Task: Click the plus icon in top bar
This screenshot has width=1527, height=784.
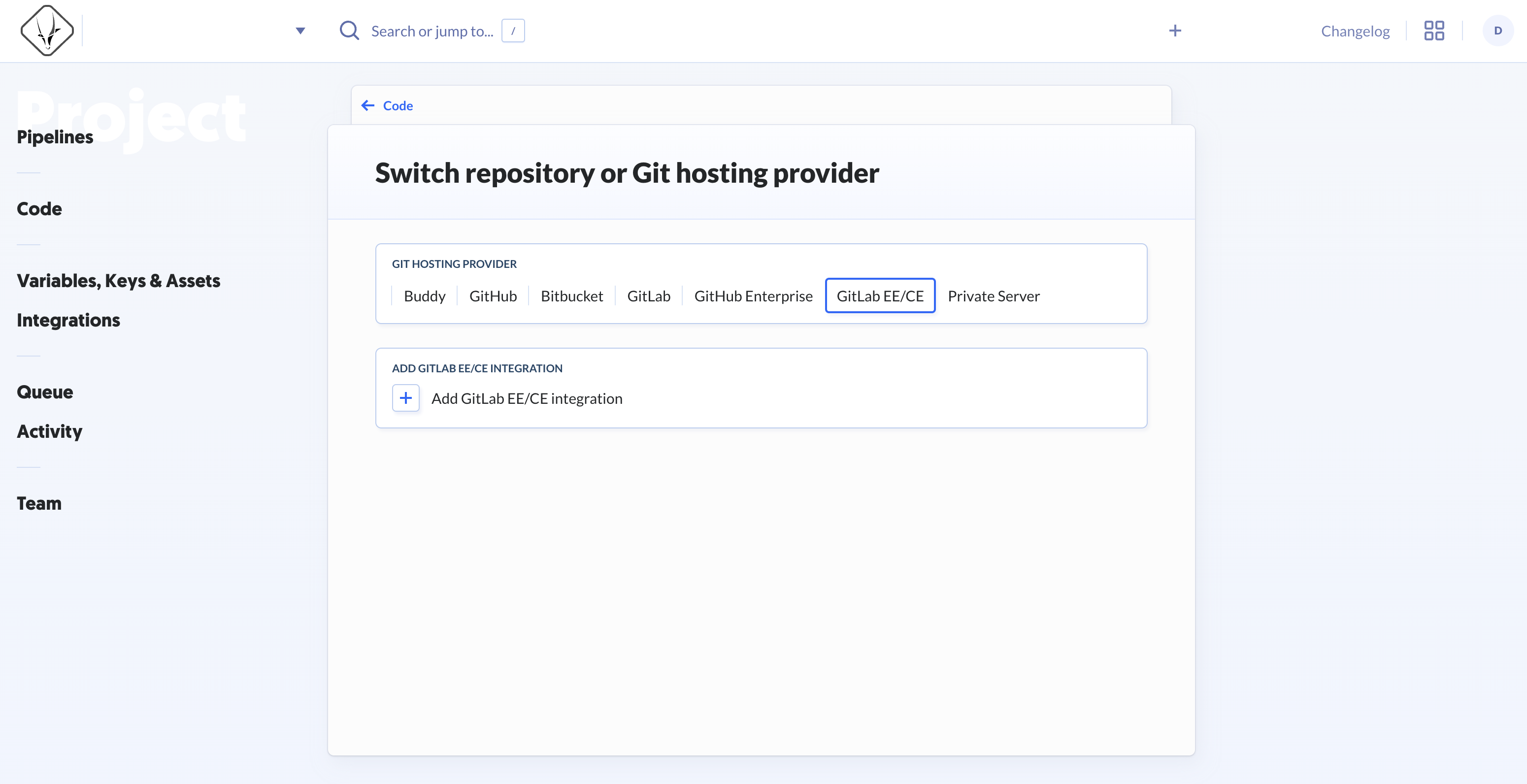Action: pos(1175,31)
